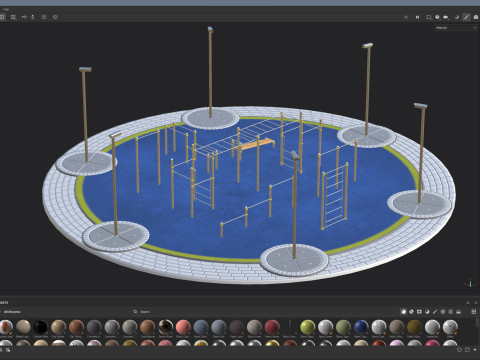Pause engine computation with the pause button

tap(417, 17)
